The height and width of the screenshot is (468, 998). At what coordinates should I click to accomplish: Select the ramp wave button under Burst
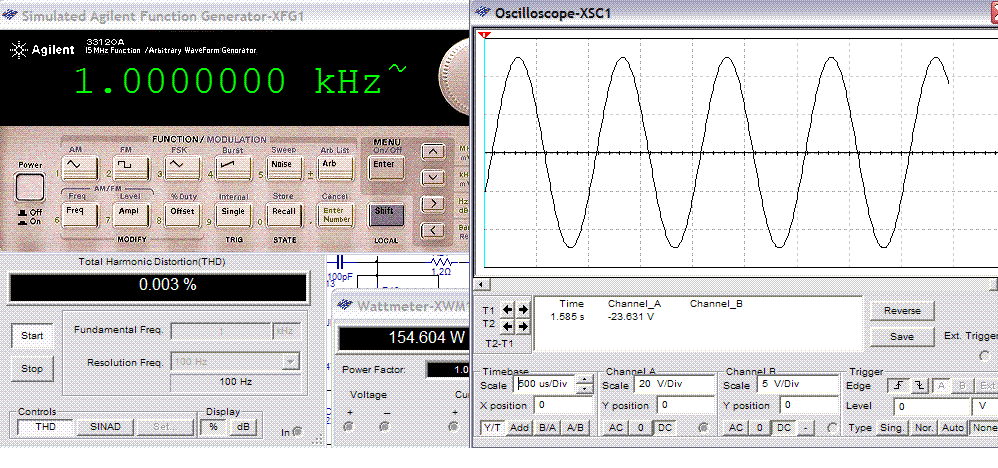click(x=233, y=167)
